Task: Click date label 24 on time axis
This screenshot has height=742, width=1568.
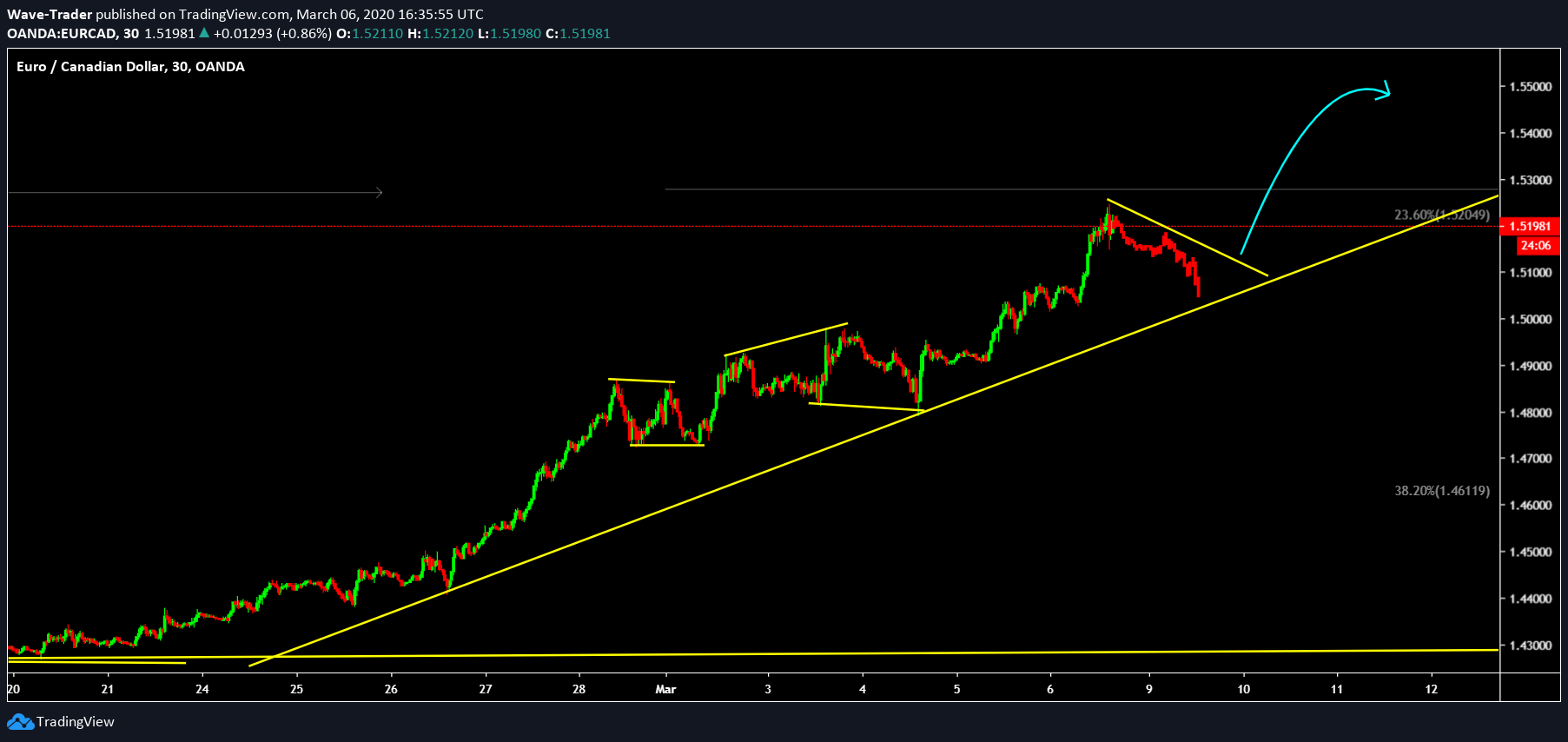Action: [202, 689]
